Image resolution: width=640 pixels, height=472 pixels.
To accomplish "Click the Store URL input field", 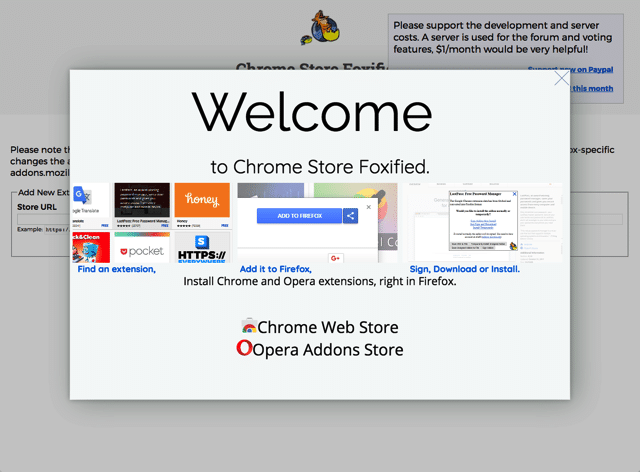I will [320, 219].
